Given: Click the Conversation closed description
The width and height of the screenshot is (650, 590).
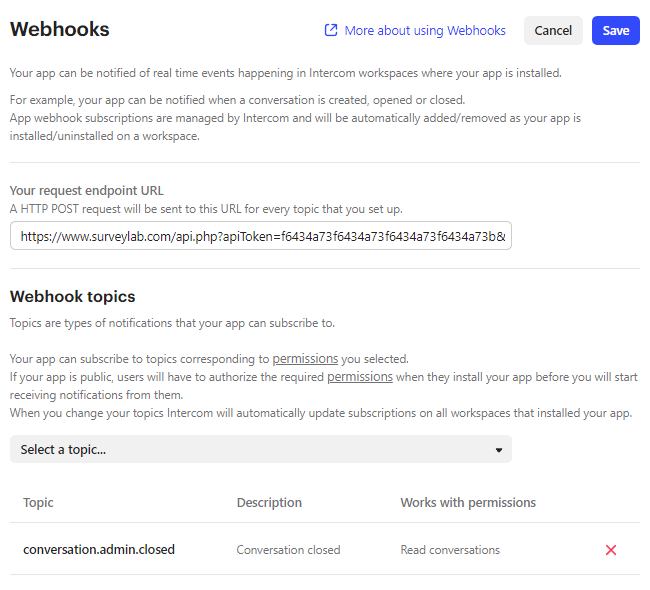Looking at the screenshot, I should [288, 550].
